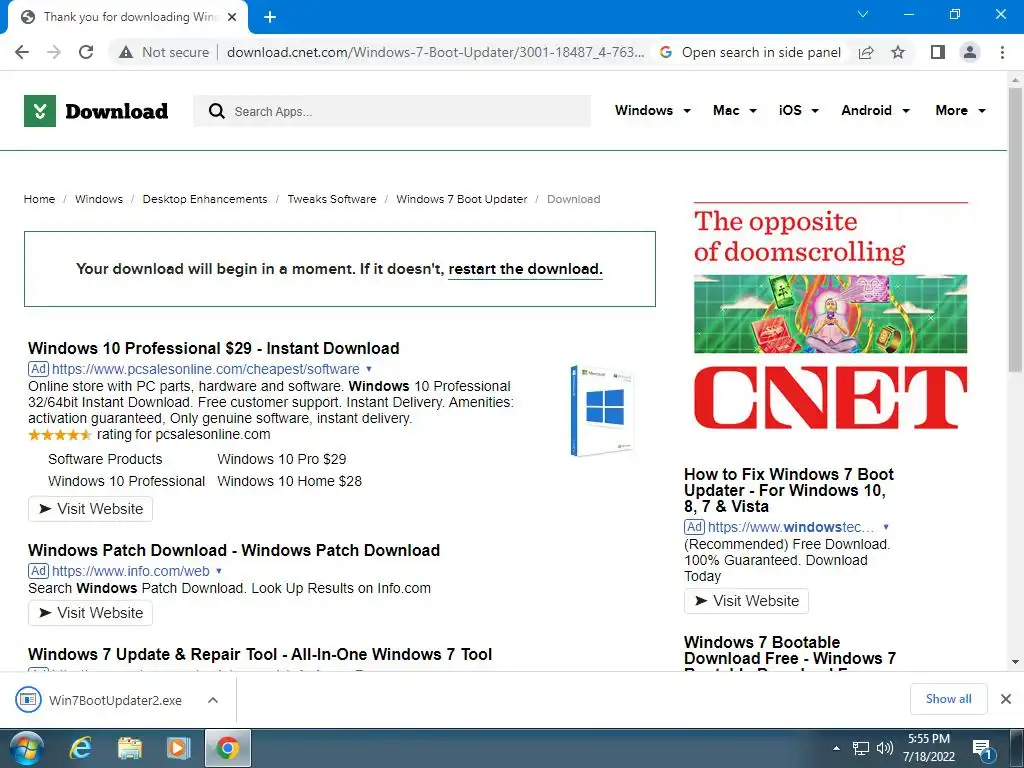The height and width of the screenshot is (768, 1024).
Task: Open Windows 10 Home $28 sitelink
Action: point(289,481)
